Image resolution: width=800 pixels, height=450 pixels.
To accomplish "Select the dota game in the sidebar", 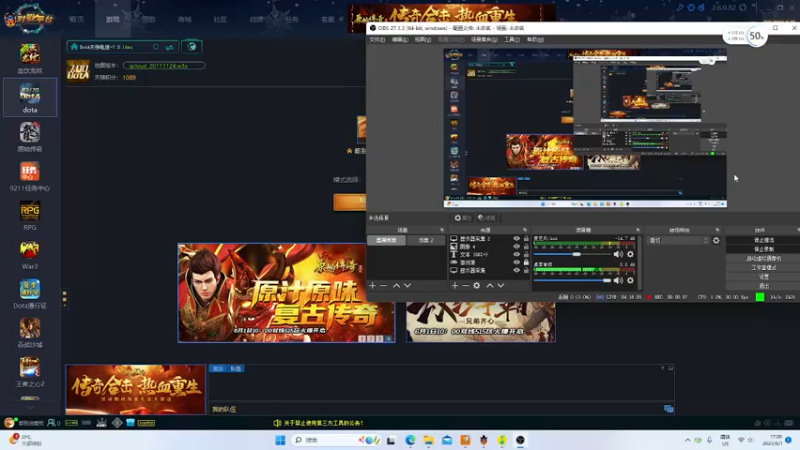I will coord(30,97).
